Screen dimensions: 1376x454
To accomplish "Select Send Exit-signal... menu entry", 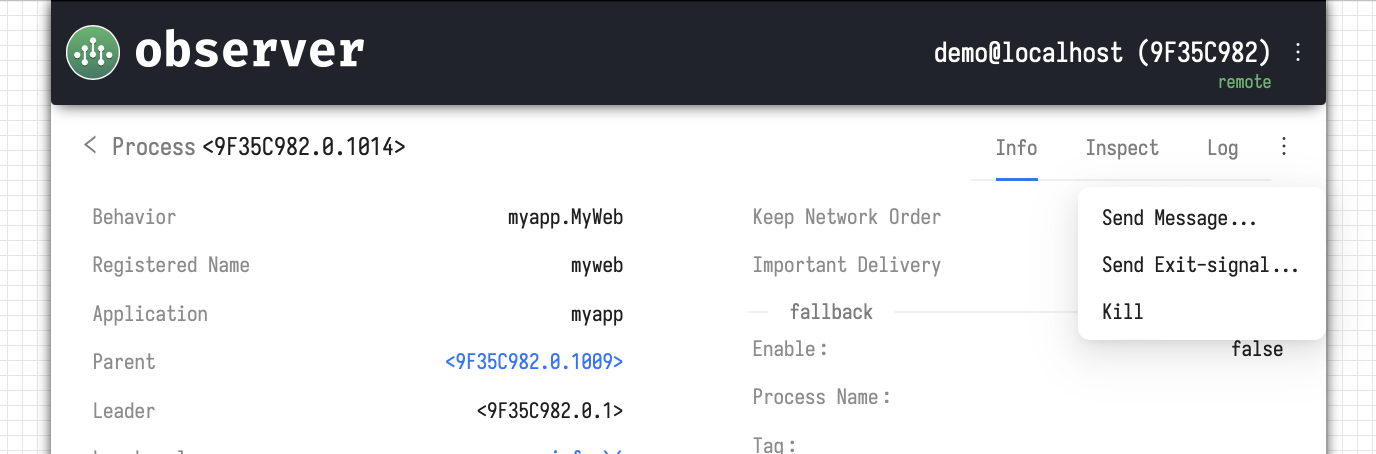I will click(1200, 265).
